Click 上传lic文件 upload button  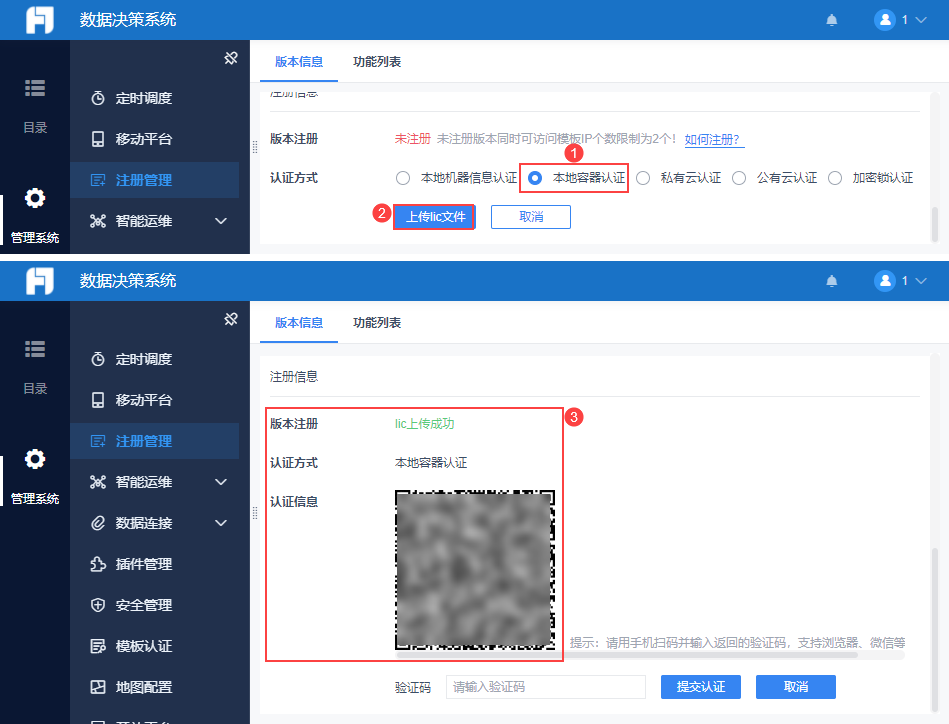(435, 217)
